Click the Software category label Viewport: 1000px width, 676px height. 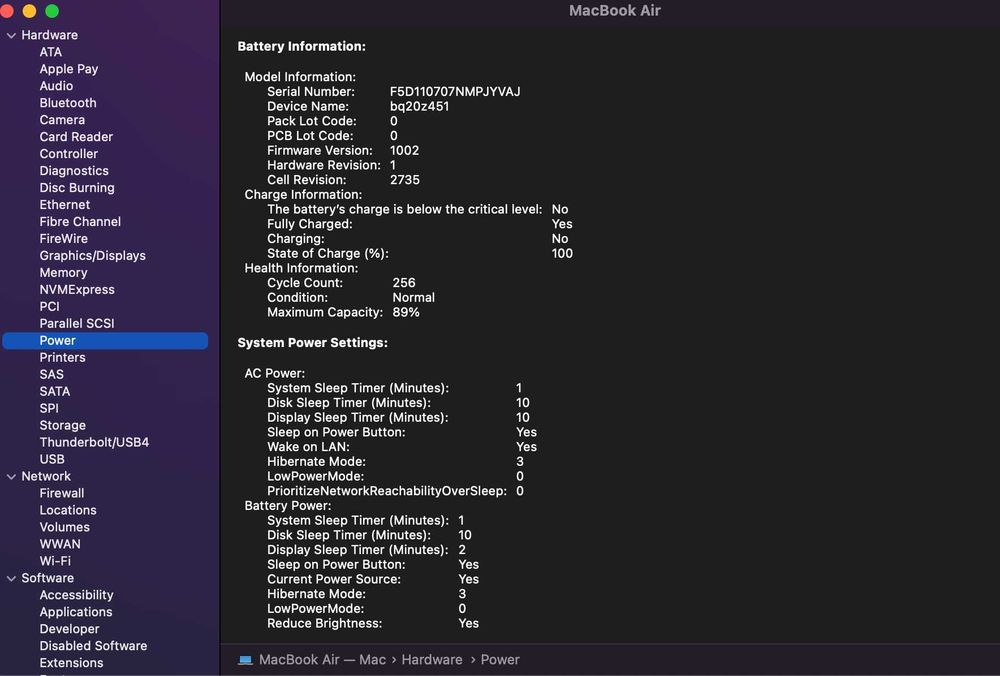click(48, 578)
